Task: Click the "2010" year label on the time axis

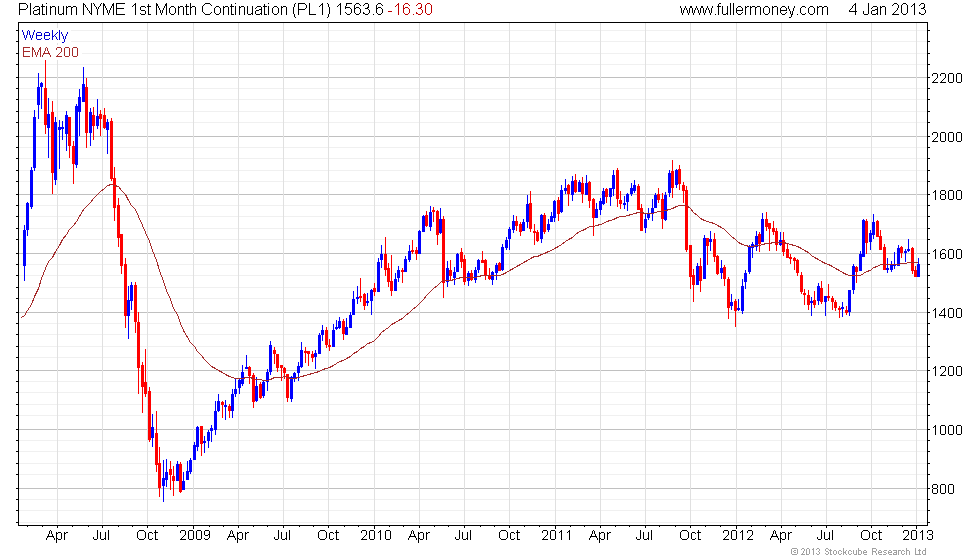Action: click(376, 536)
